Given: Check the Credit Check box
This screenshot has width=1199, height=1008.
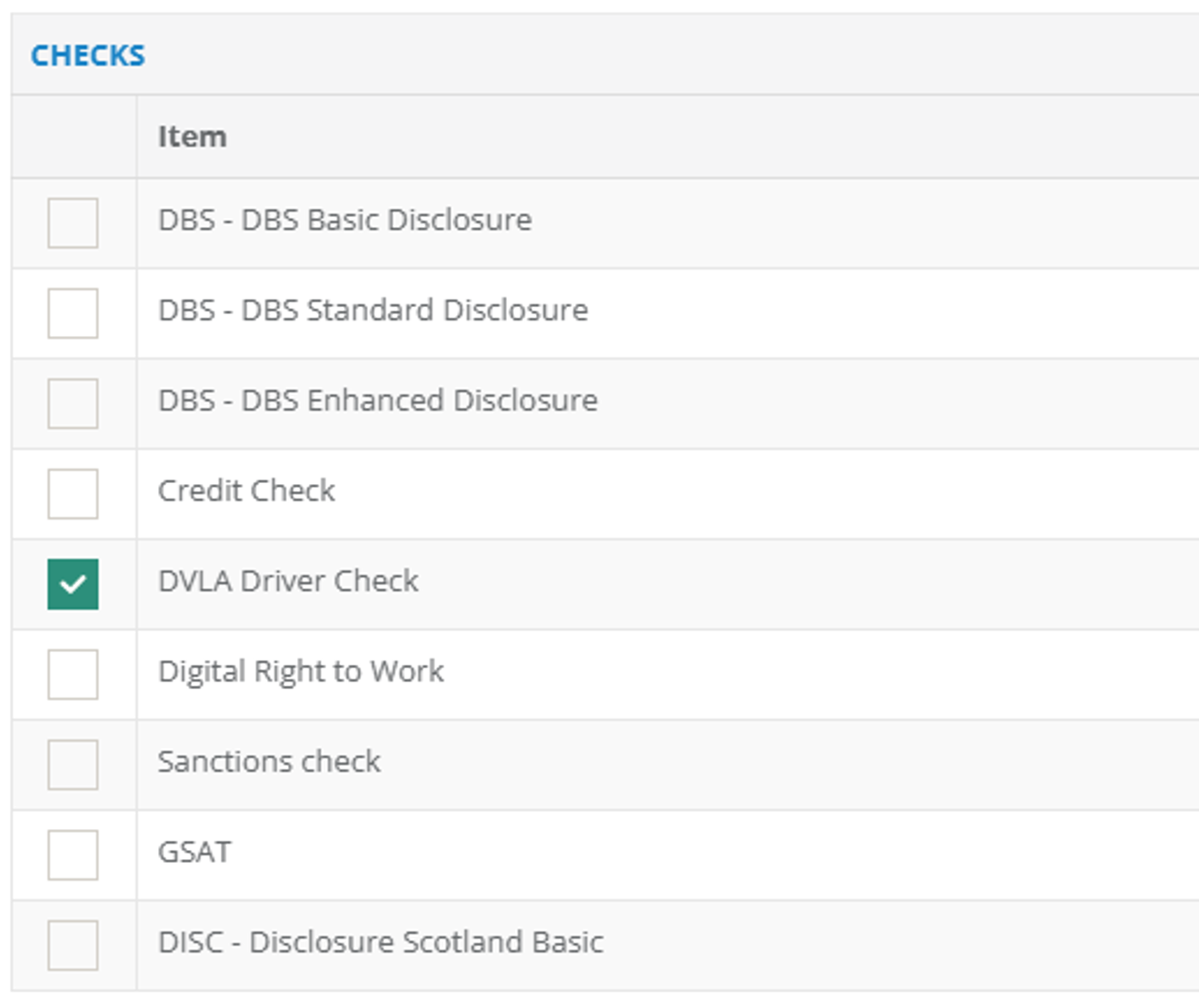Looking at the screenshot, I should point(73,493).
